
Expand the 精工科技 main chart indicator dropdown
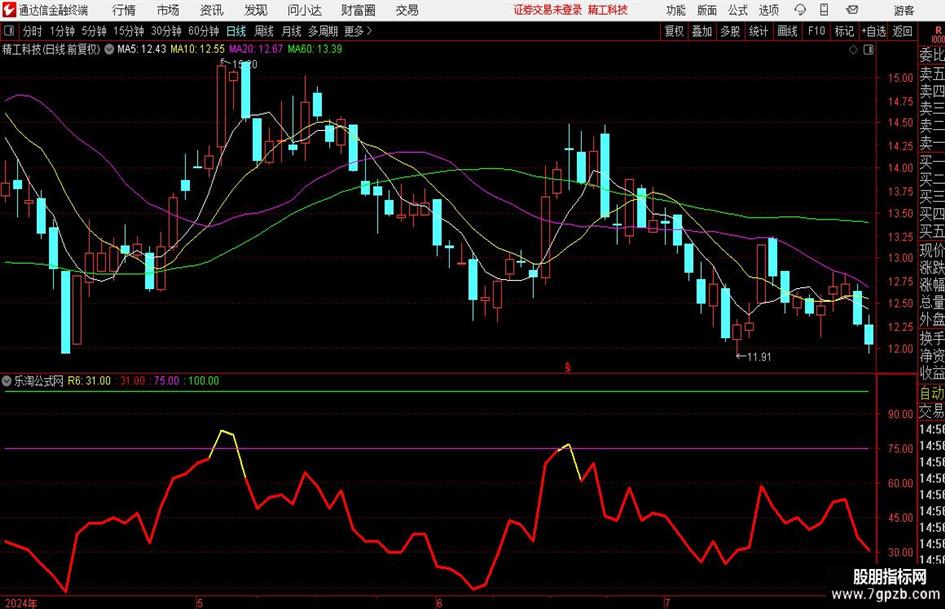(x=108, y=49)
